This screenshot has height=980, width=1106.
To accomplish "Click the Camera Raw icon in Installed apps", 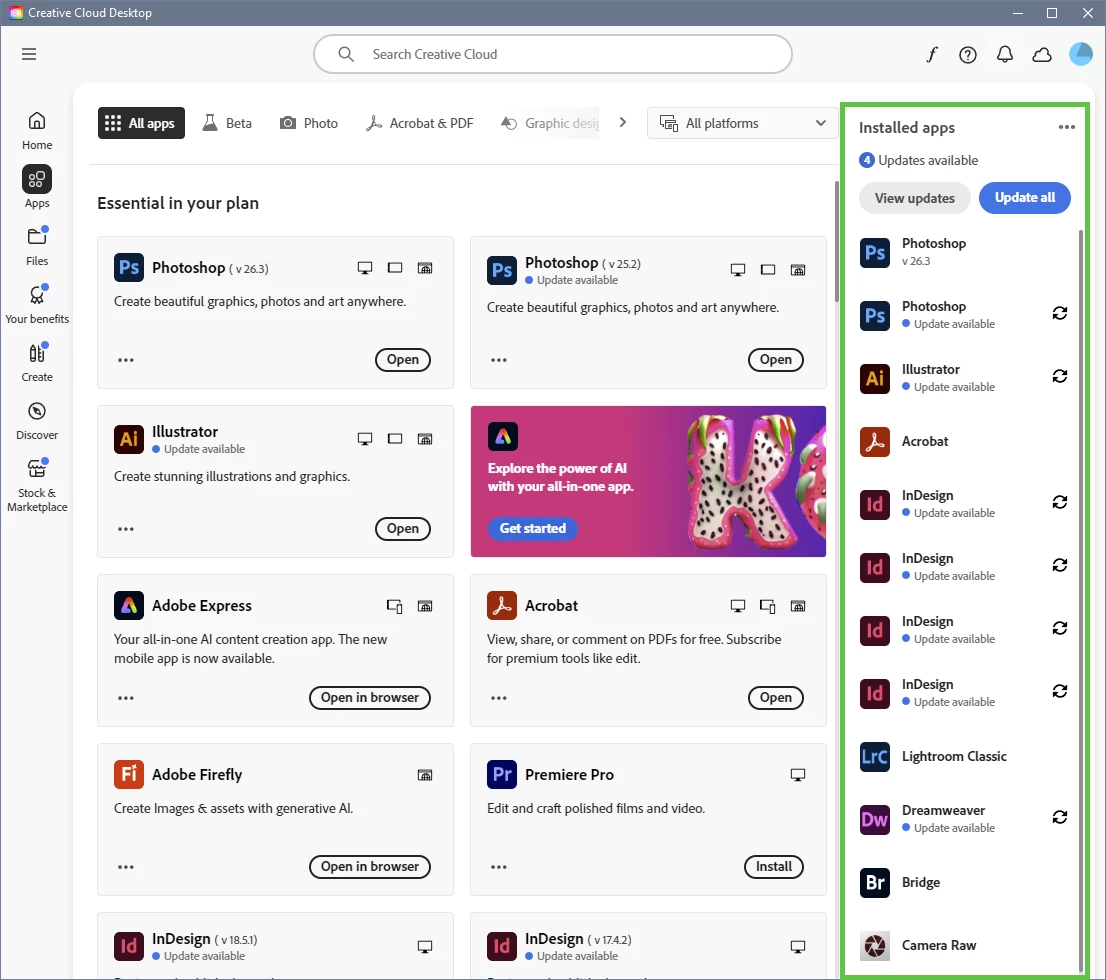I will click(x=875, y=946).
